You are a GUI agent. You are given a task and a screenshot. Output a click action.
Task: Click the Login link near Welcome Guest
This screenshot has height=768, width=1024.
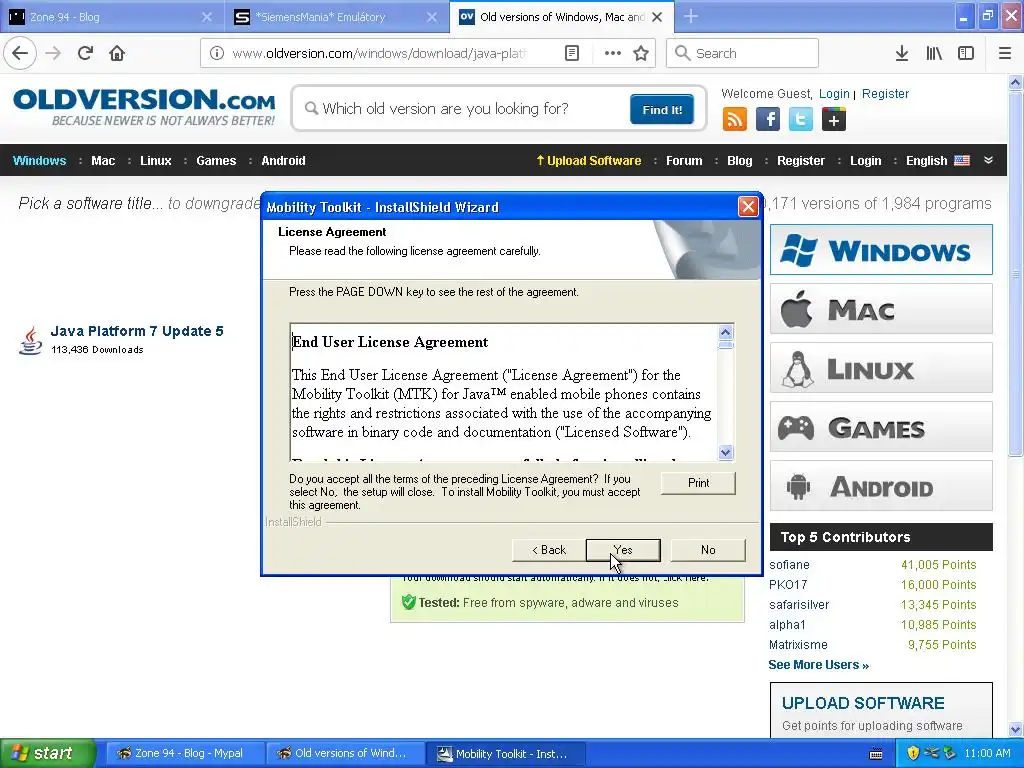point(834,93)
